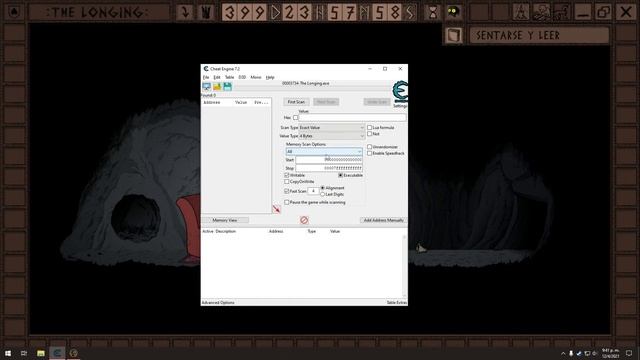Screen dimensions: 640x360
Task: Toggle the CopyOnWrite checkbox
Action: 287,182
